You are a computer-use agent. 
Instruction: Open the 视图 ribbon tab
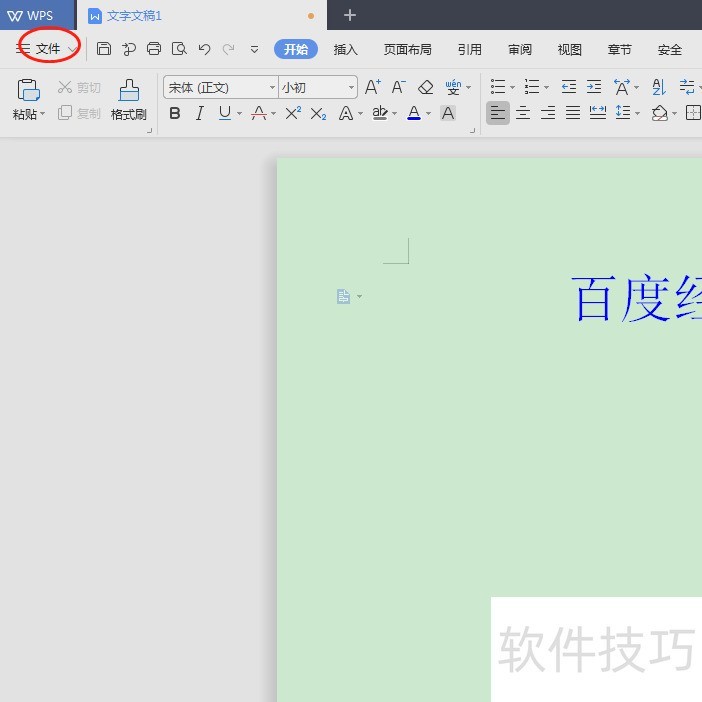click(x=569, y=49)
